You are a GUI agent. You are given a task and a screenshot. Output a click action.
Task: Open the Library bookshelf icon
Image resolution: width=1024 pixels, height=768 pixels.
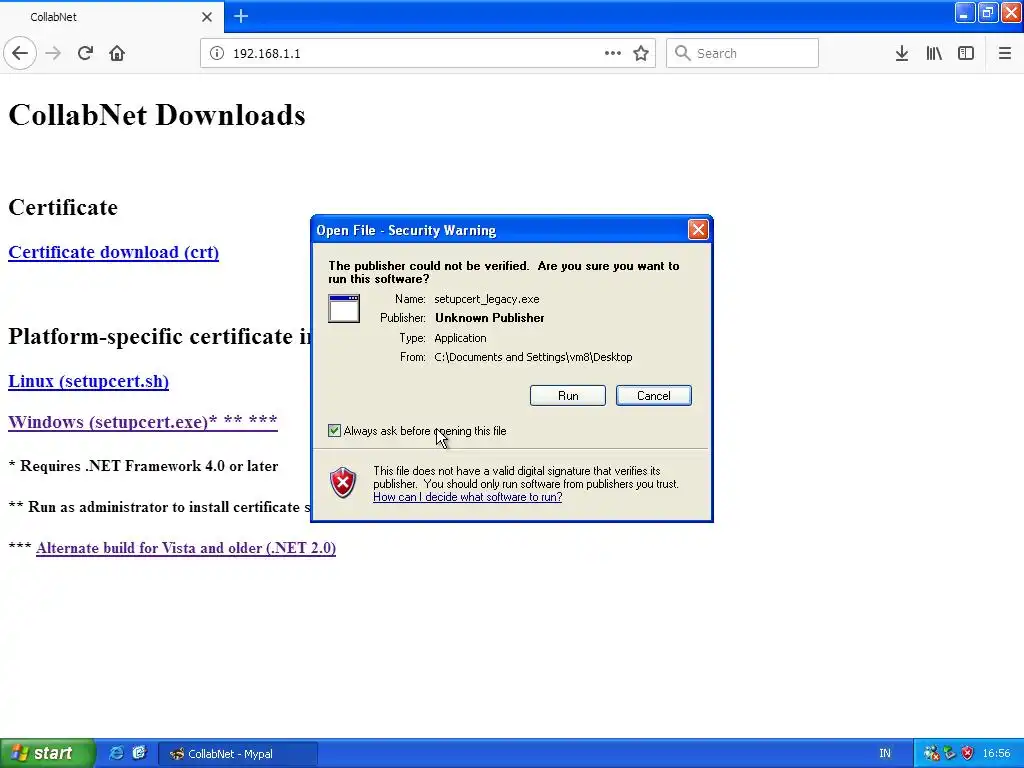[x=934, y=53]
